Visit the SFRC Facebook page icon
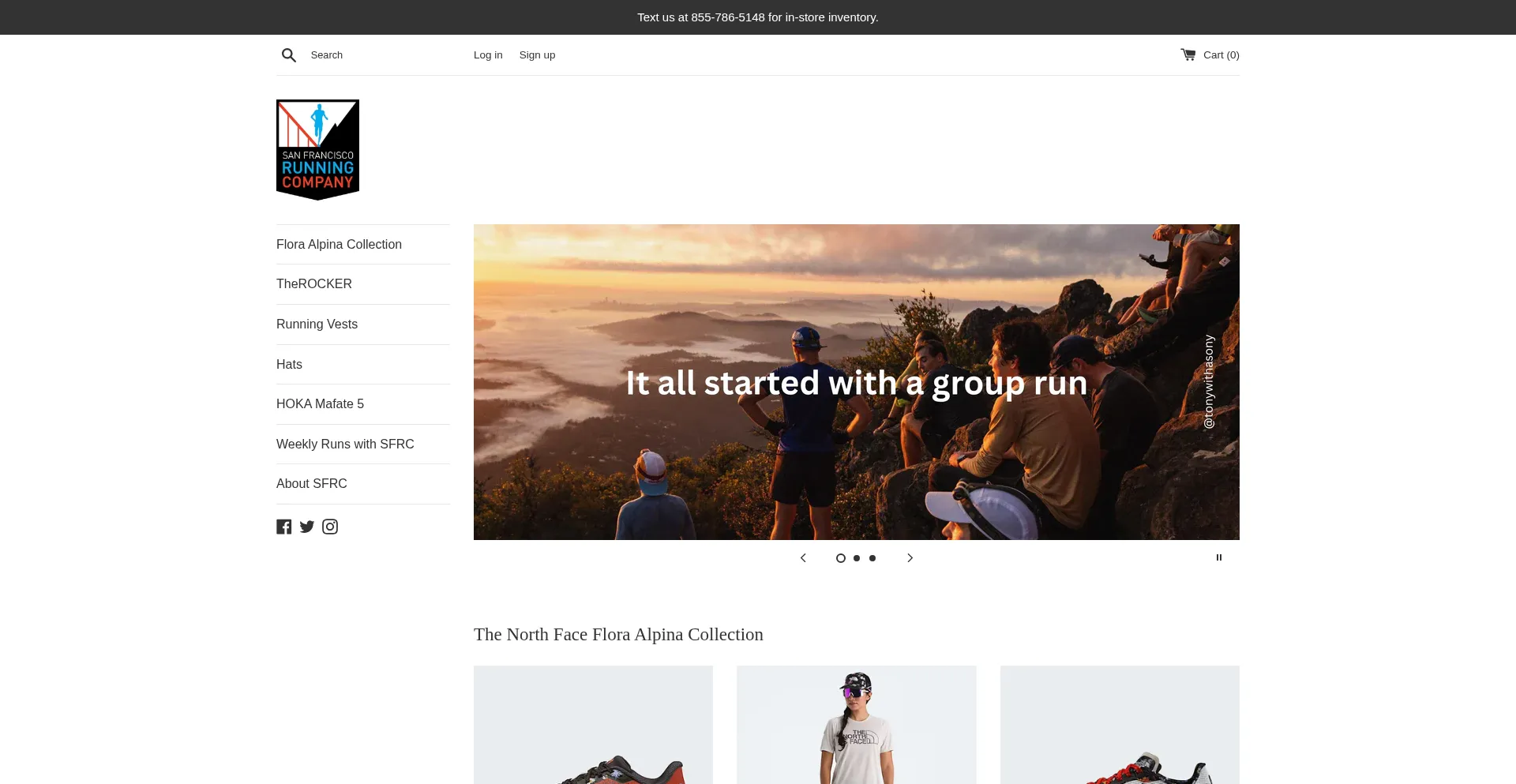The width and height of the screenshot is (1516, 784). [x=284, y=527]
